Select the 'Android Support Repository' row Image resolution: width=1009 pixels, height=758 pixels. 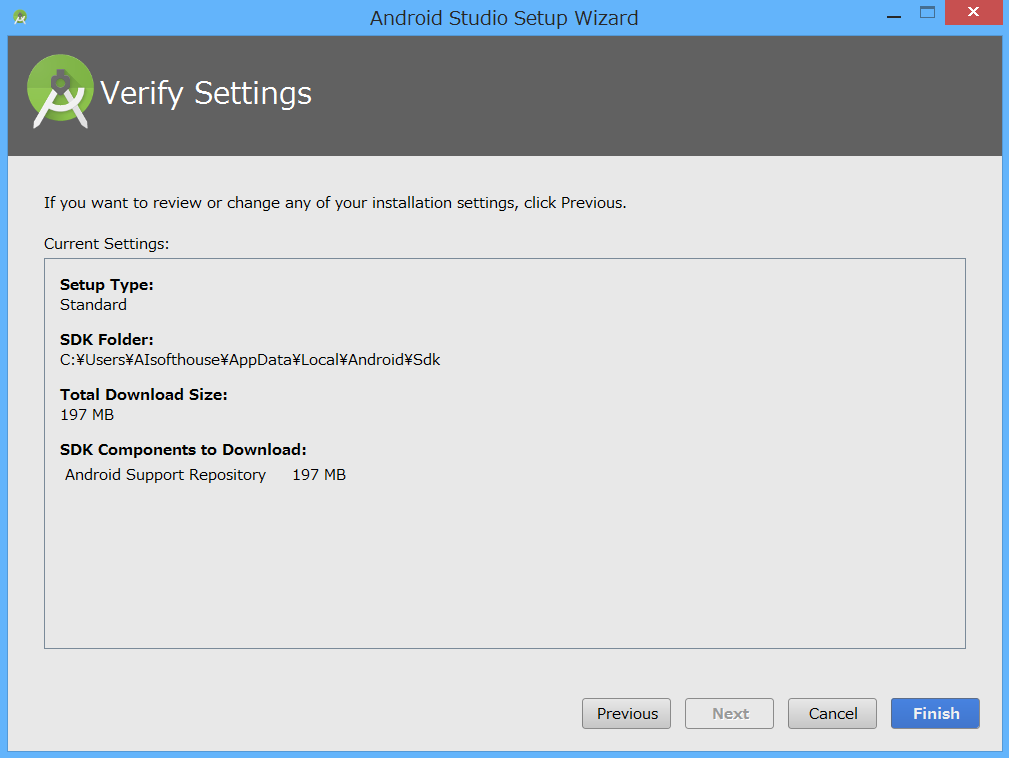coord(205,475)
